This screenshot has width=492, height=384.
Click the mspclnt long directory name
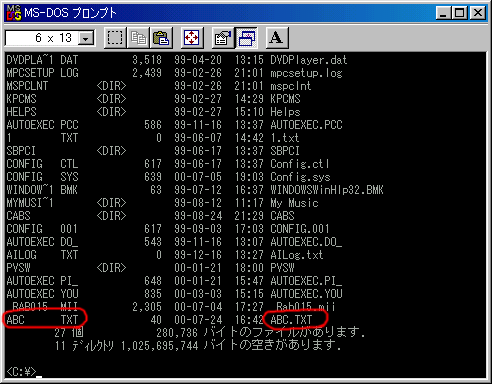coord(291,86)
